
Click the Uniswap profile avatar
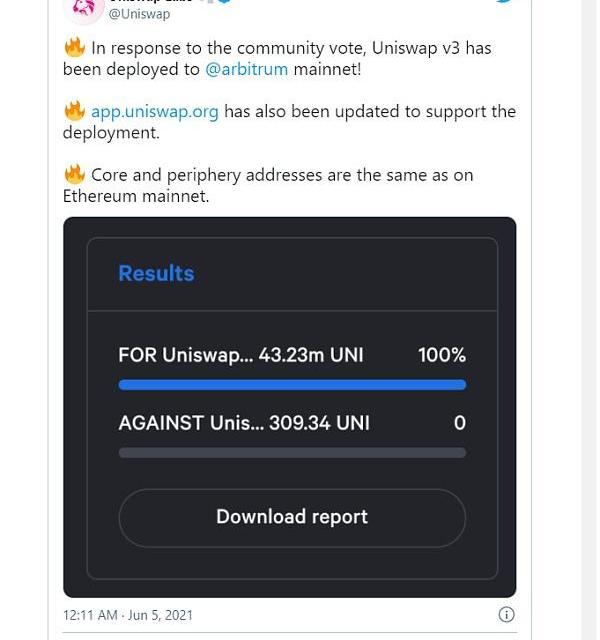pos(84,8)
